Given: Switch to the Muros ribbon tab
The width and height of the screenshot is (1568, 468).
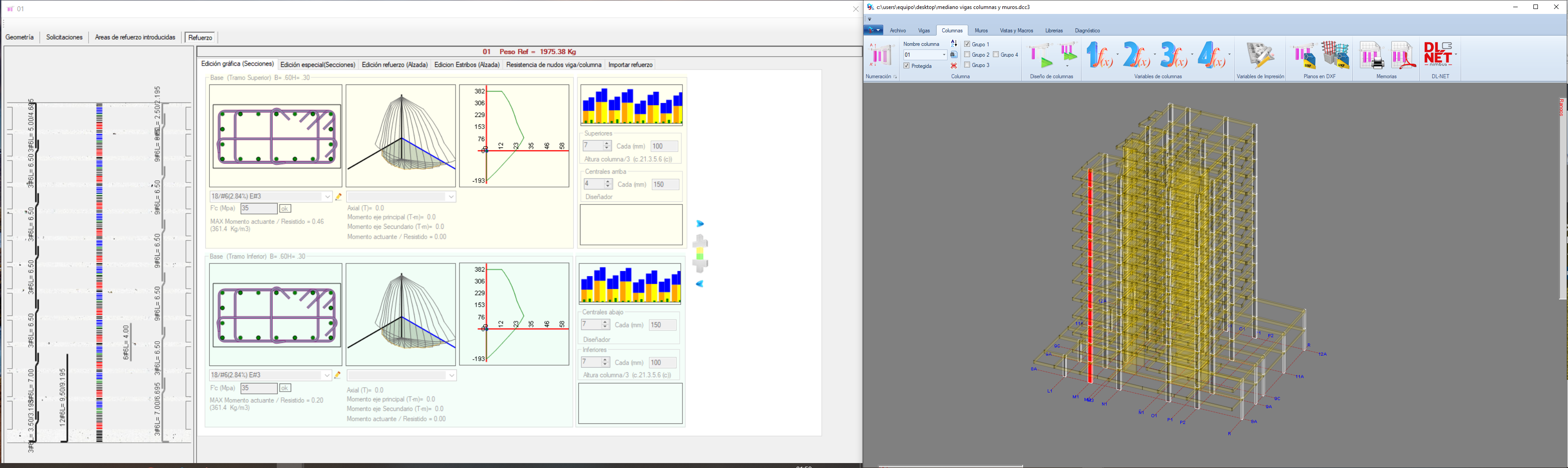Looking at the screenshot, I should (982, 30).
